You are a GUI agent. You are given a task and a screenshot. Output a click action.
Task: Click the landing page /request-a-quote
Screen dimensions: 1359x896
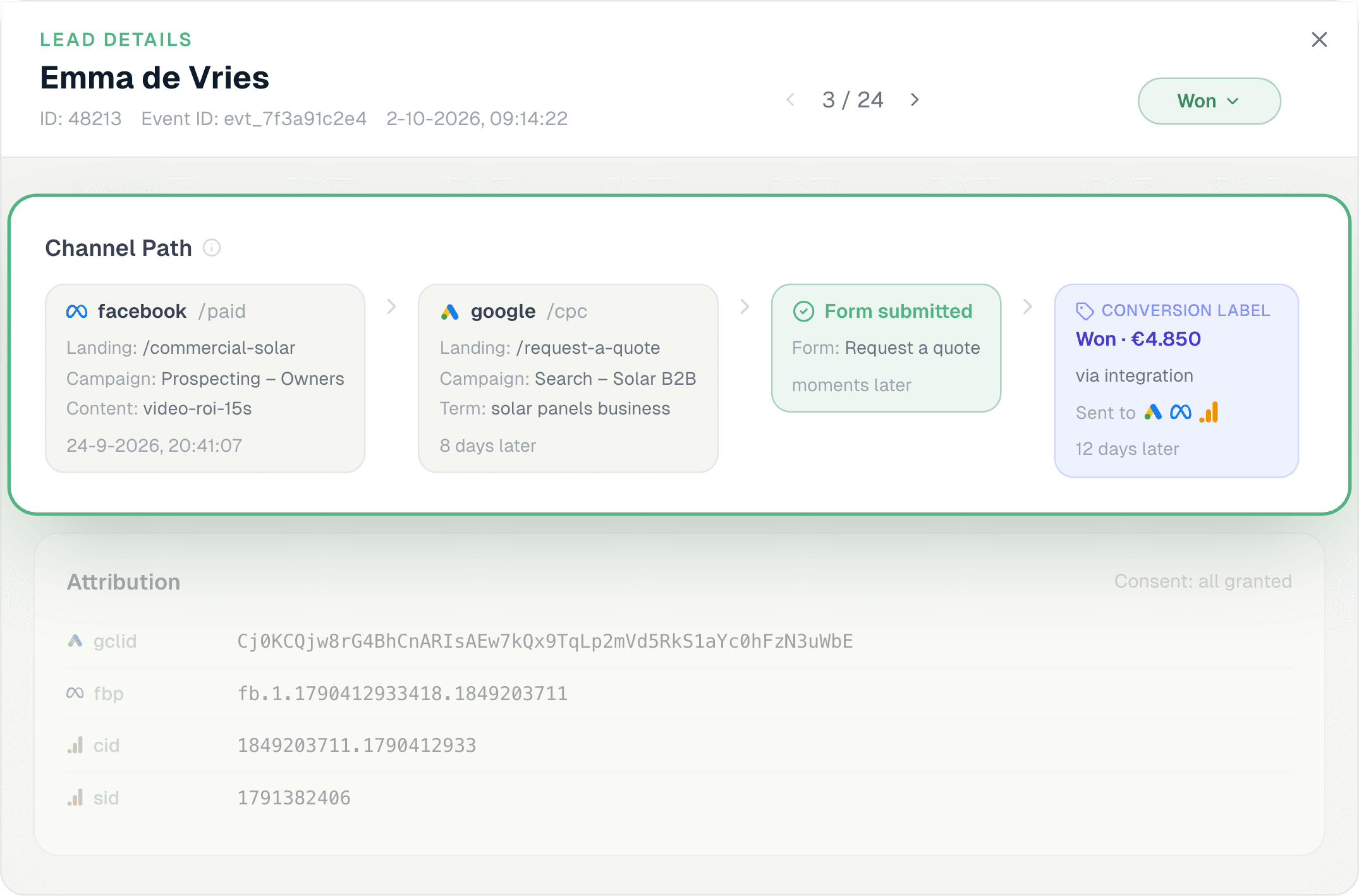tap(588, 348)
